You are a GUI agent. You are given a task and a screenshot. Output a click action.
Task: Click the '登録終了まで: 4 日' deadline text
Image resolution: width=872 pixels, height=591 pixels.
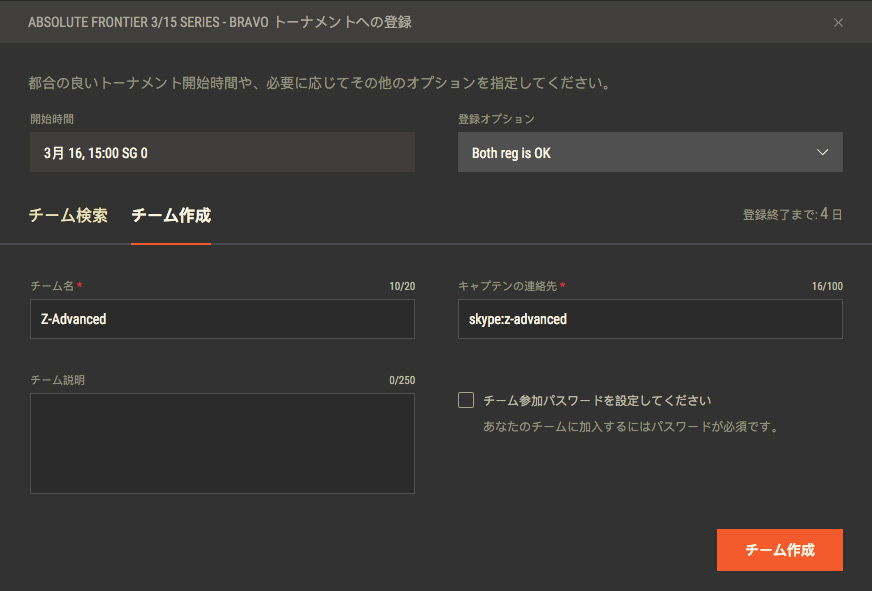pos(792,215)
